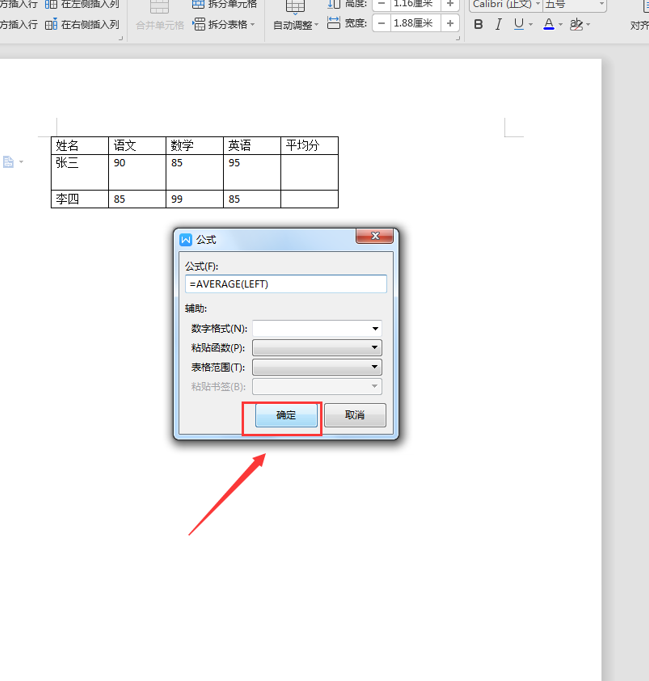Click the 拆分表格 split table icon

pos(223,24)
